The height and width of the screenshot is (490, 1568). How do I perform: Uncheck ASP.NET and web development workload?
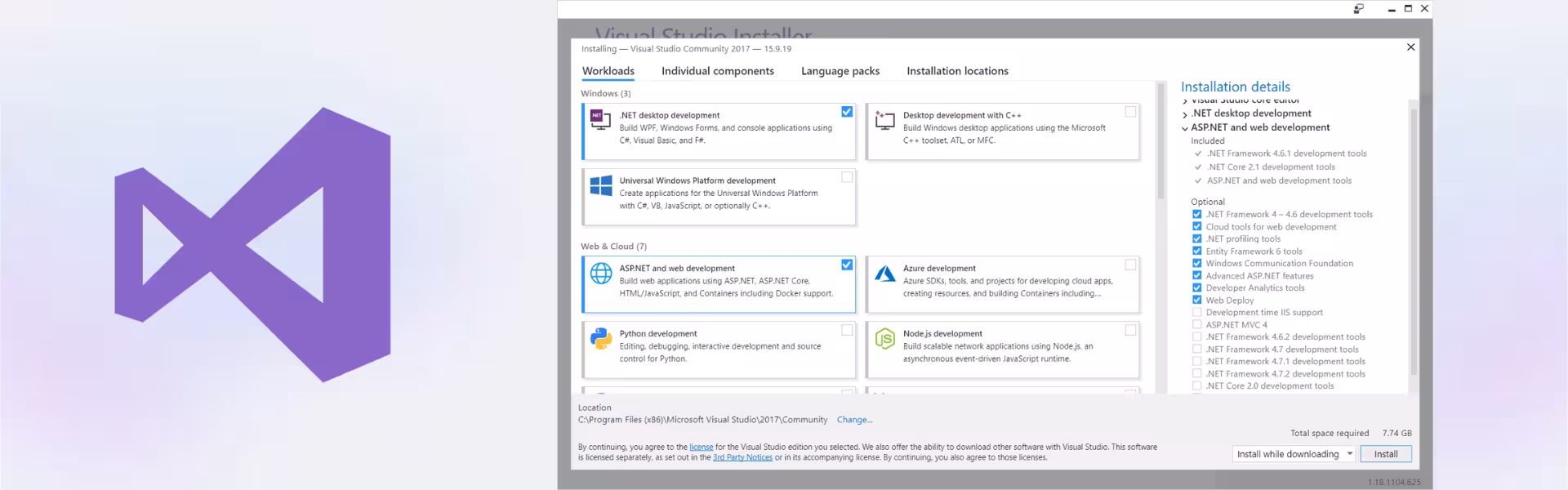(847, 265)
